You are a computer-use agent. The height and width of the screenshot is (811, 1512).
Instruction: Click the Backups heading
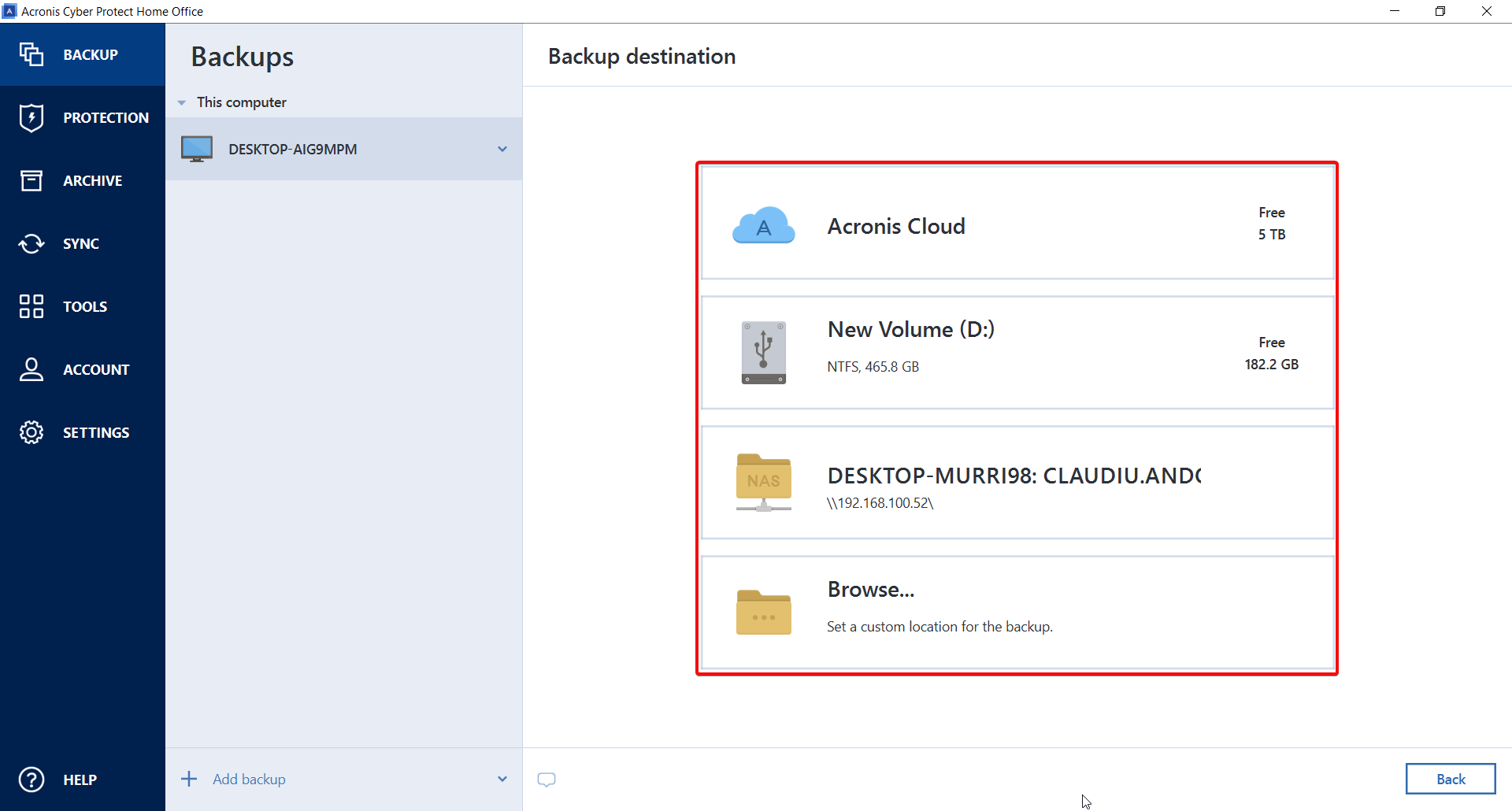tap(243, 57)
